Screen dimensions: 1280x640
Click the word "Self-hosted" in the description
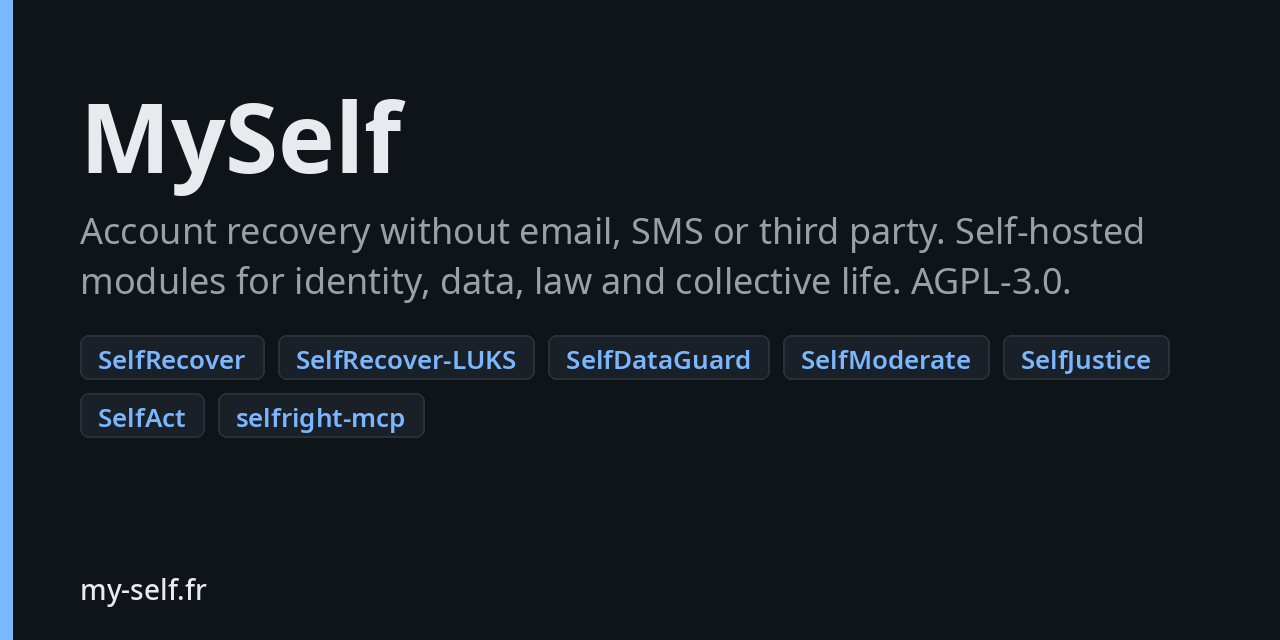click(1050, 232)
